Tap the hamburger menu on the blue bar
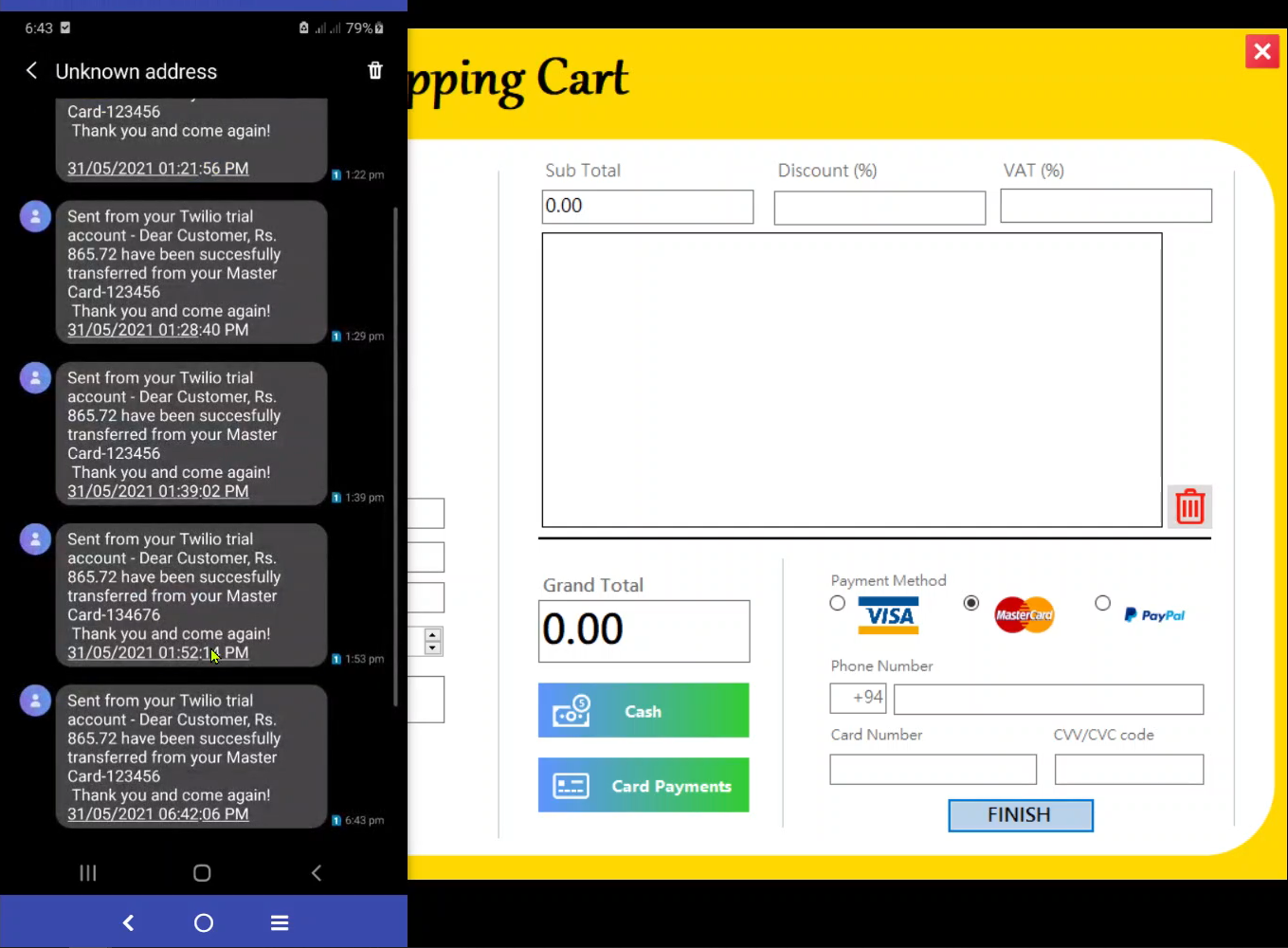This screenshot has height=948, width=1288. (x=279, y=921)
